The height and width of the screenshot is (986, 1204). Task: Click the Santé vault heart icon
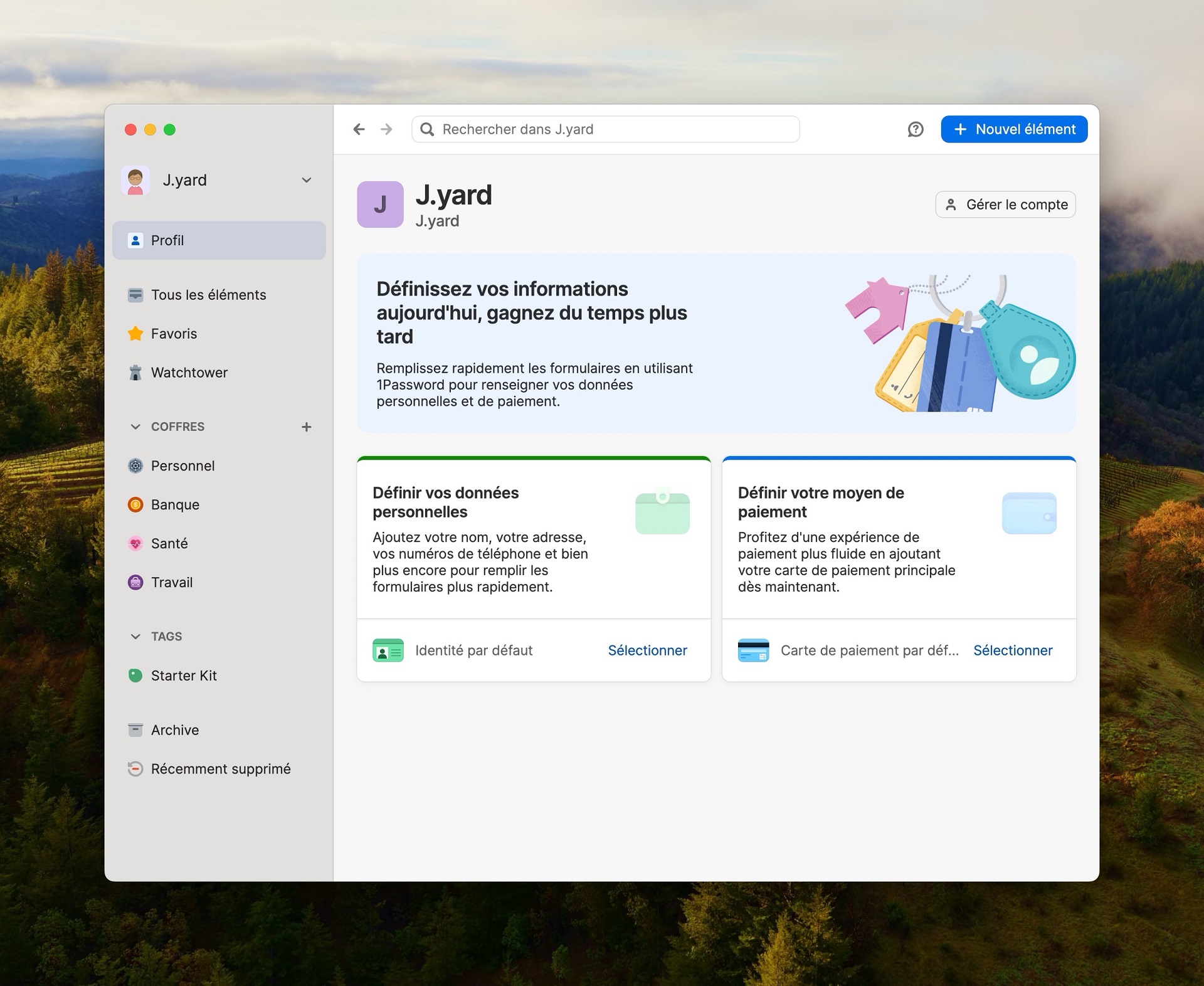coord(135,544)
